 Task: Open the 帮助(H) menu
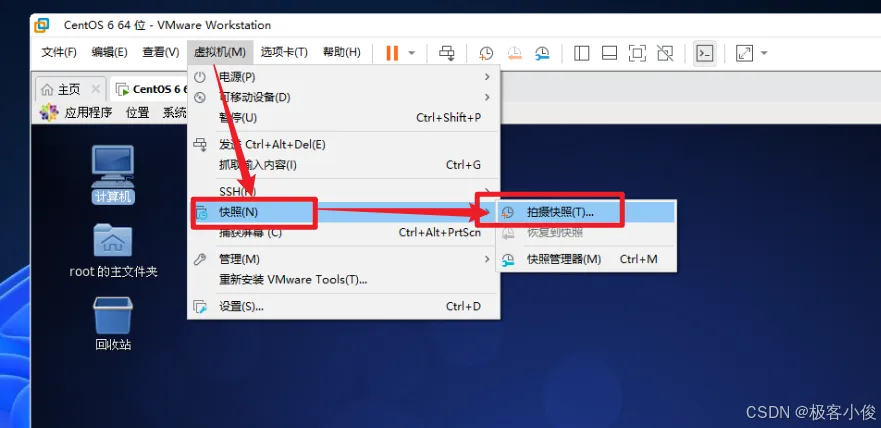[x=341, y=52]
